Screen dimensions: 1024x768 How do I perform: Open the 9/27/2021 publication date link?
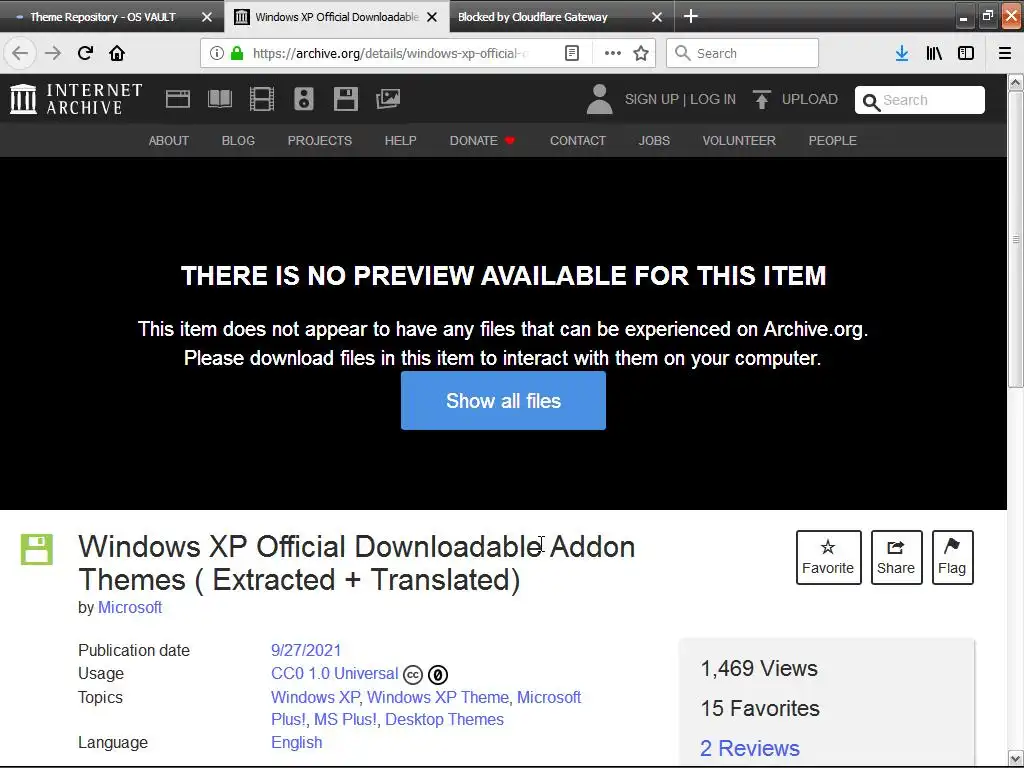(x=306, y=650)
